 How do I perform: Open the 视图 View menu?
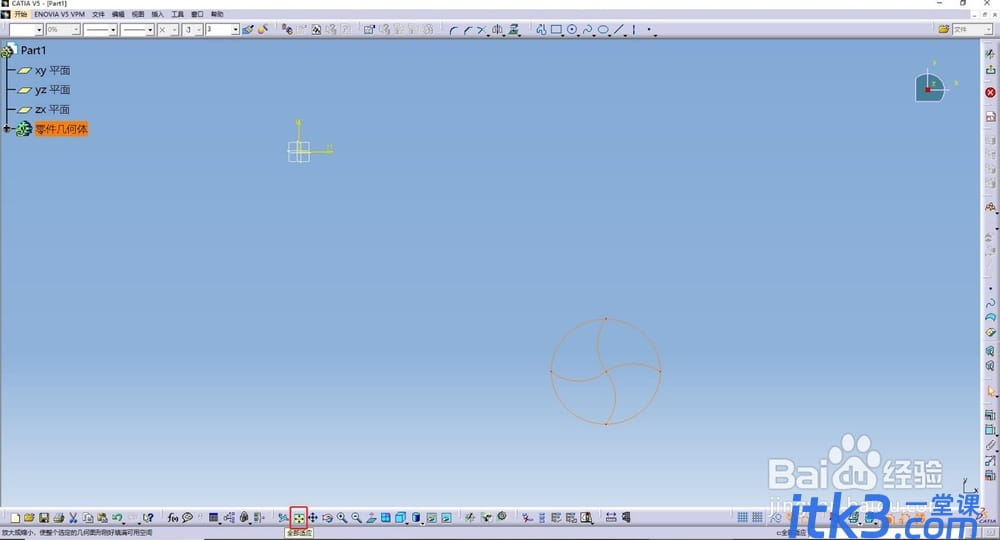coord(138,14)
